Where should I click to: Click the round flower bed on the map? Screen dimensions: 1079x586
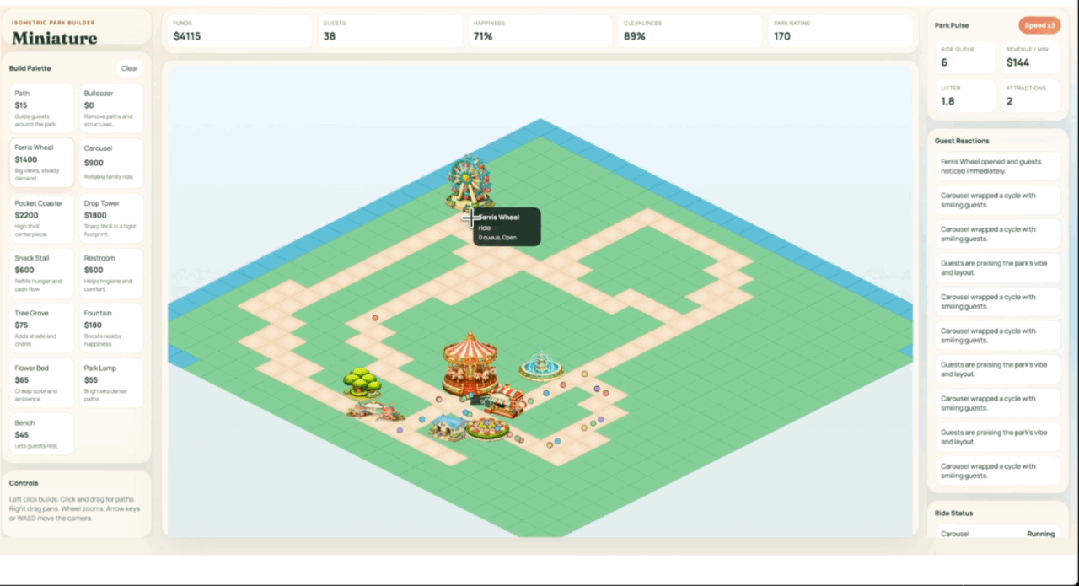[x=487, y=428]
